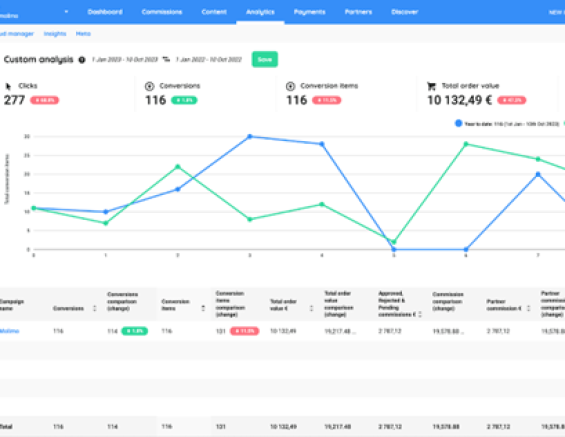Sort table by Total order value € column

[x=311, y=308]
